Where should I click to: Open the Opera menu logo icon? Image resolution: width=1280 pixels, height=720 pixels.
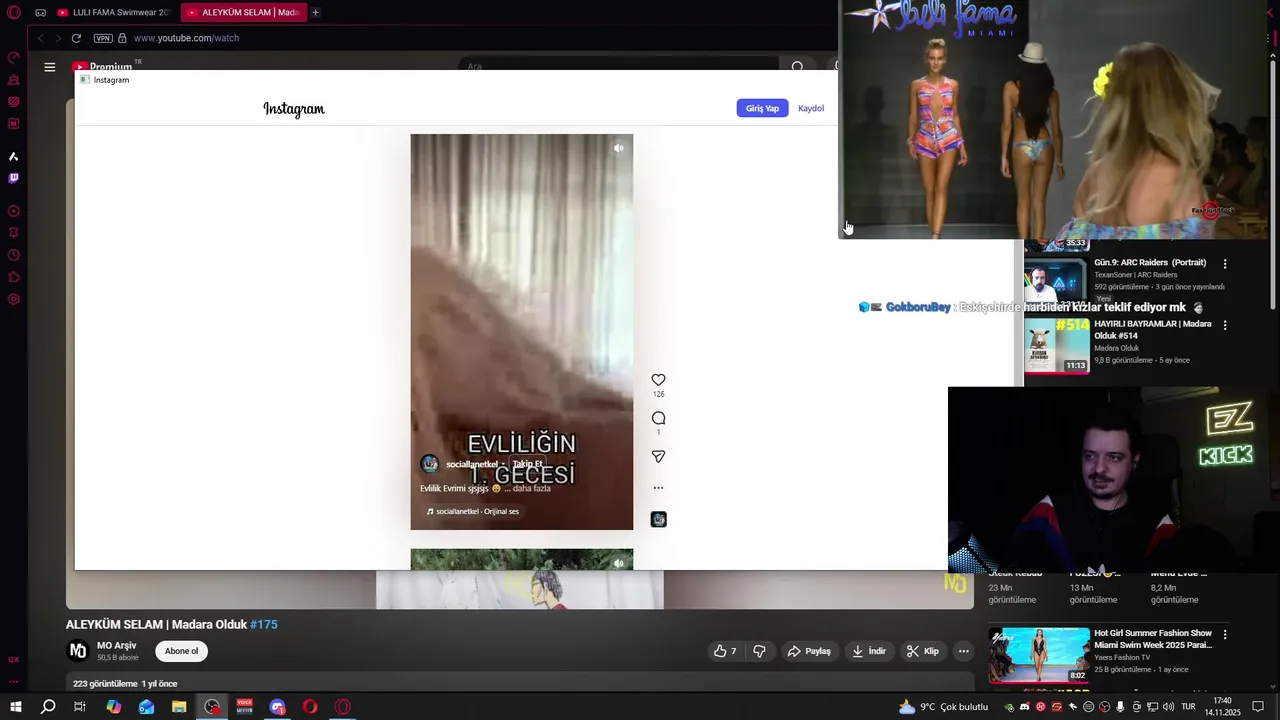[x=13, y=12]
